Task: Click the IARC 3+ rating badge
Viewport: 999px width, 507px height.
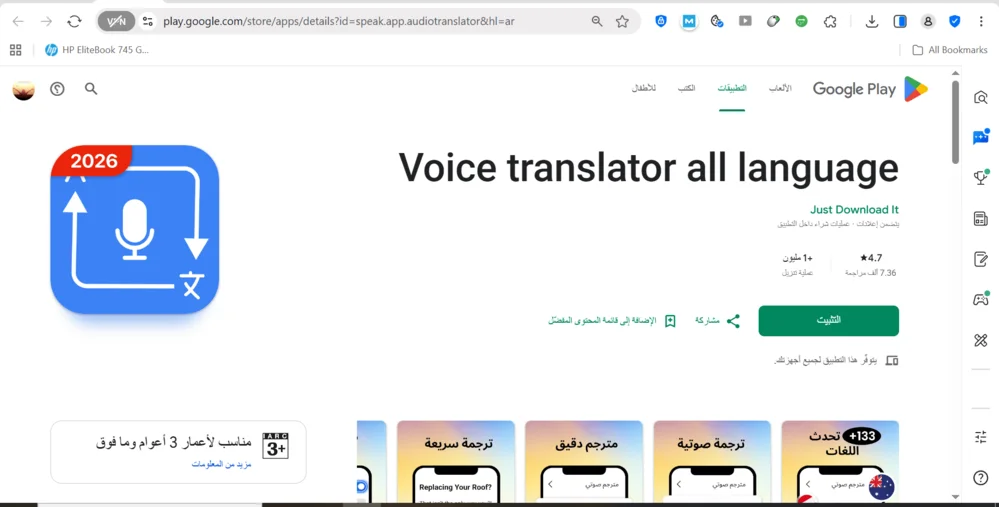Action: pyautogui.click(x=275, y=446)
